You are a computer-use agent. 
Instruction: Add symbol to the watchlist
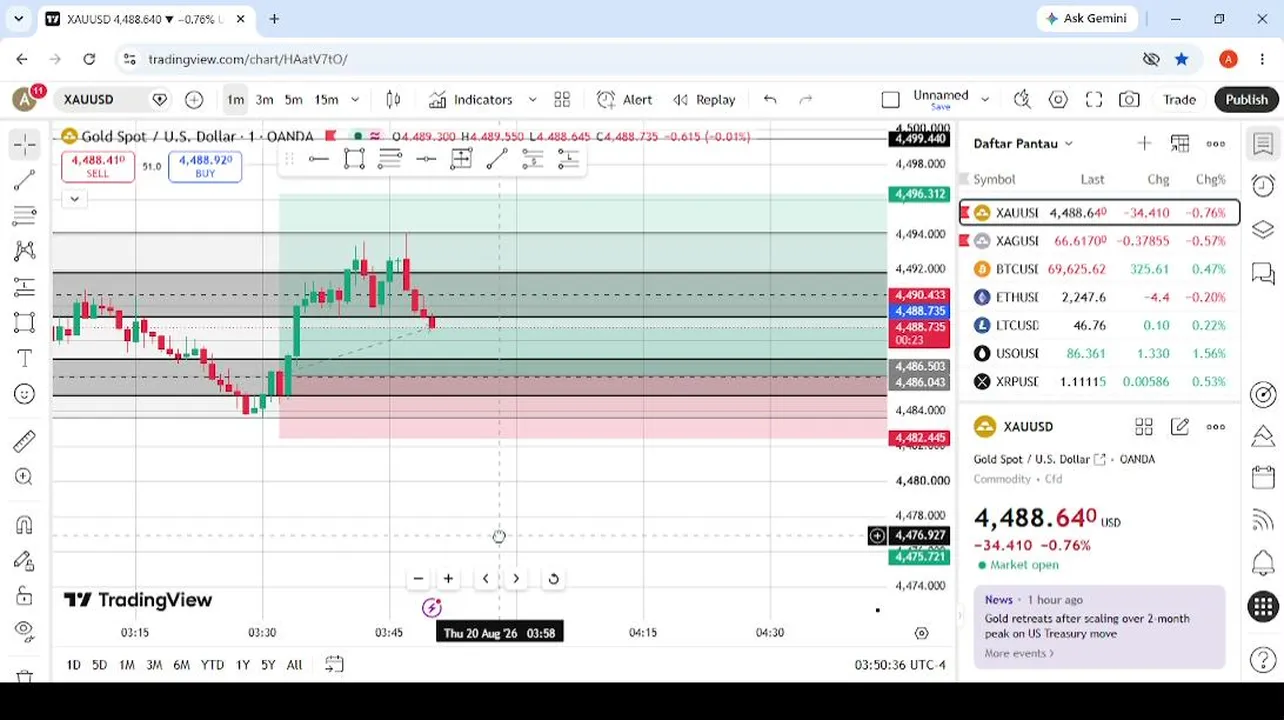[x=1144, y=143]
